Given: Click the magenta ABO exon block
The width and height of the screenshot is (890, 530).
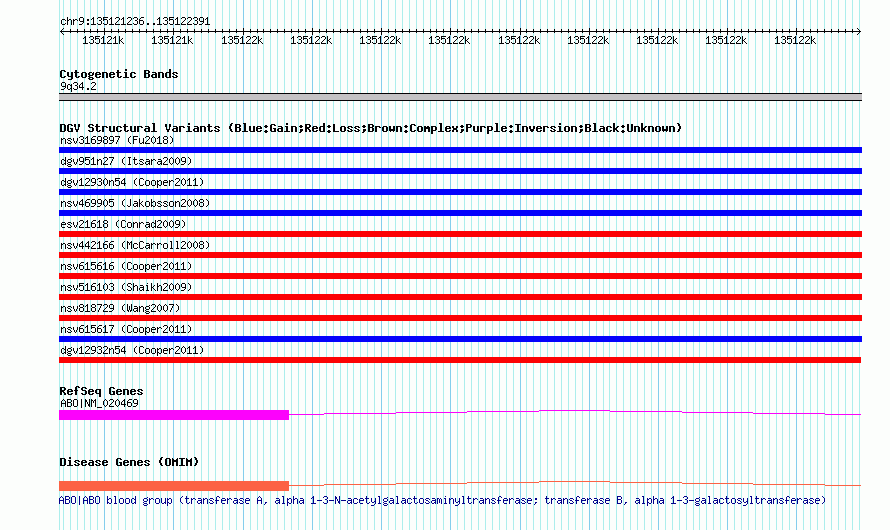Looking at the screenshot, I should click(x=174, y=415).
